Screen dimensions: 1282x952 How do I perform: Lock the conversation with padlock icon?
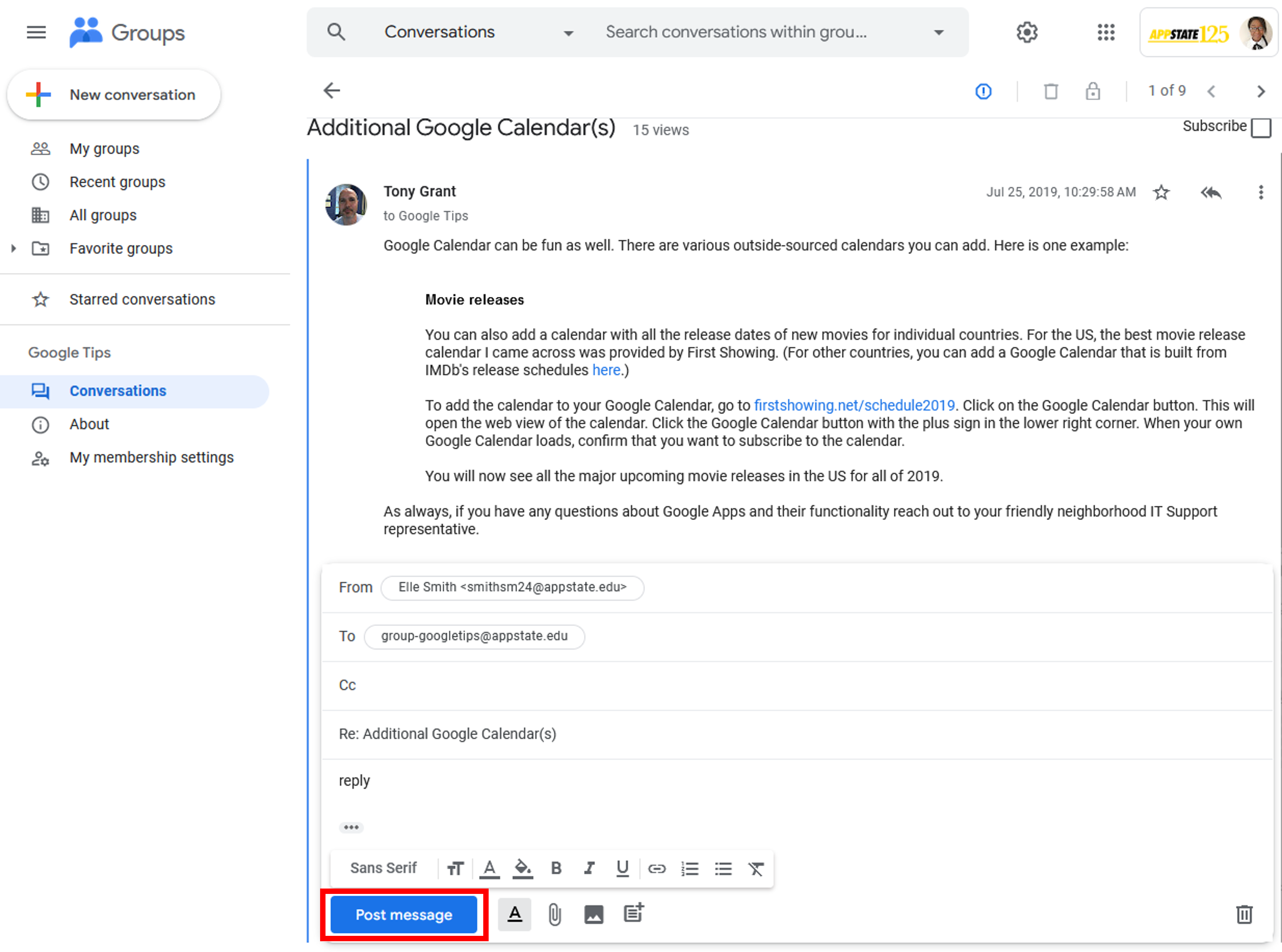1092,91
